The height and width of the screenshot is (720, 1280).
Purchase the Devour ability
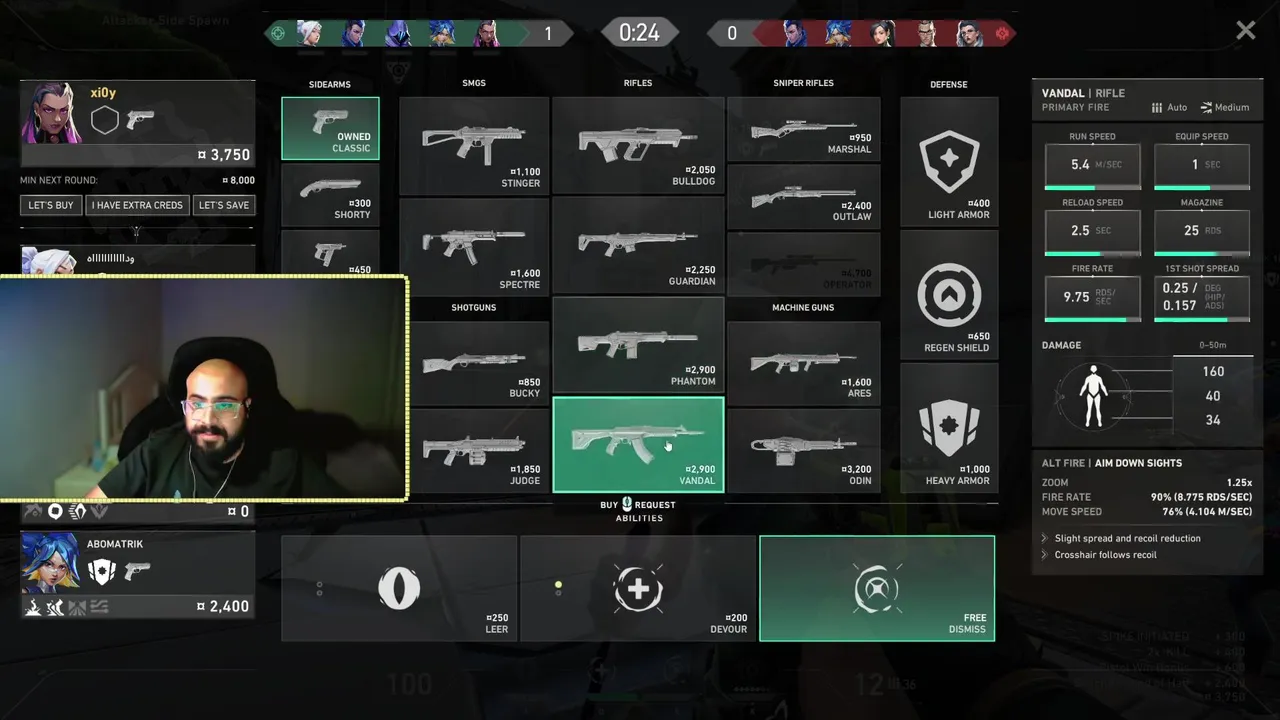coord(638,588)
